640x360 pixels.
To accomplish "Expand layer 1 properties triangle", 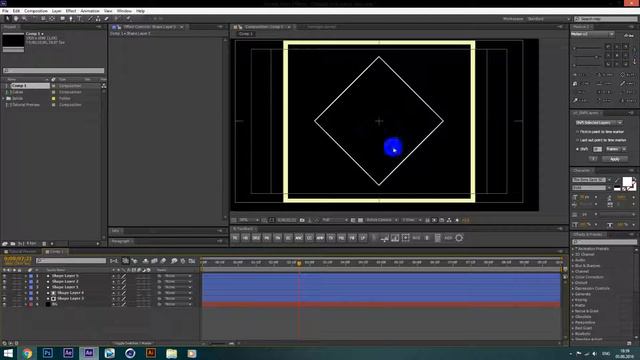I will pos(25,276).
